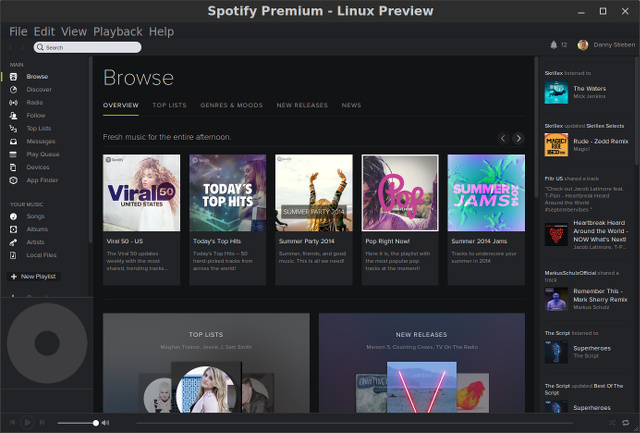Open the Artists icon under Your Music

click(13, 242)
